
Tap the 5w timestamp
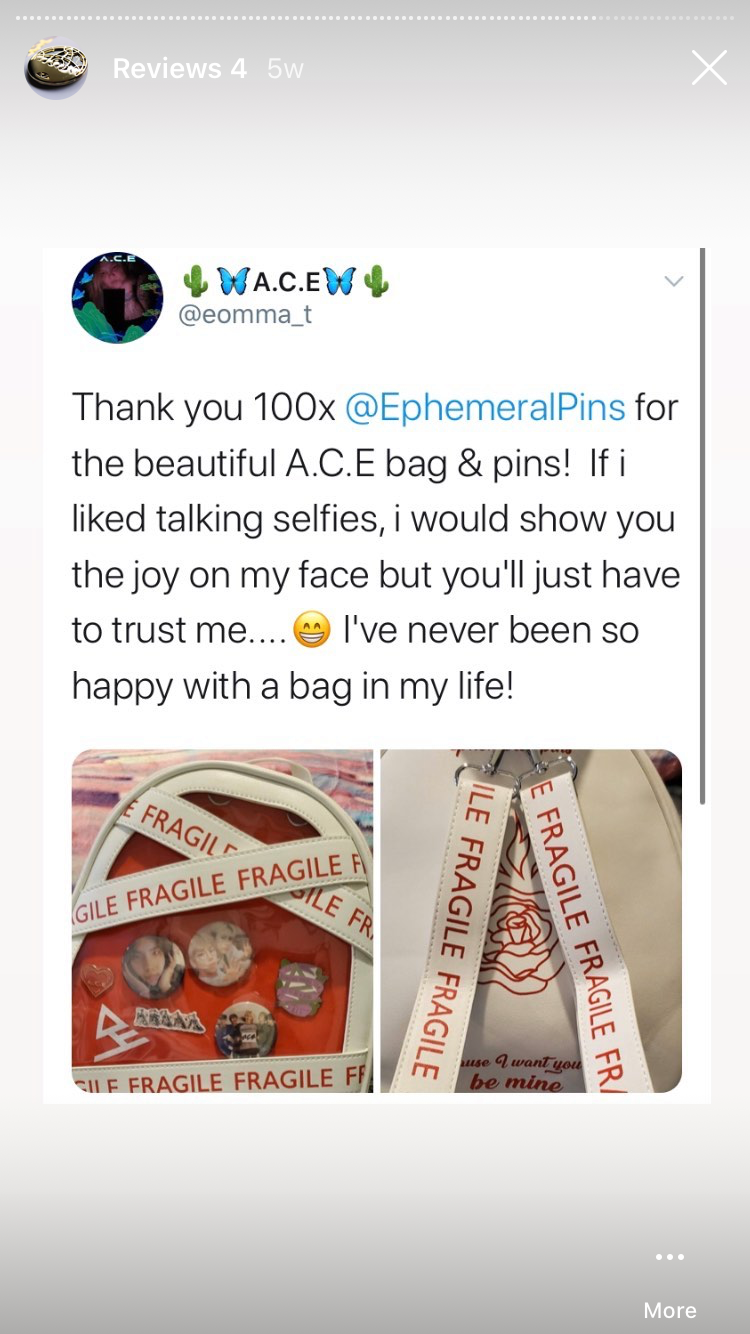pyautogui.click(x=285, y=68)
